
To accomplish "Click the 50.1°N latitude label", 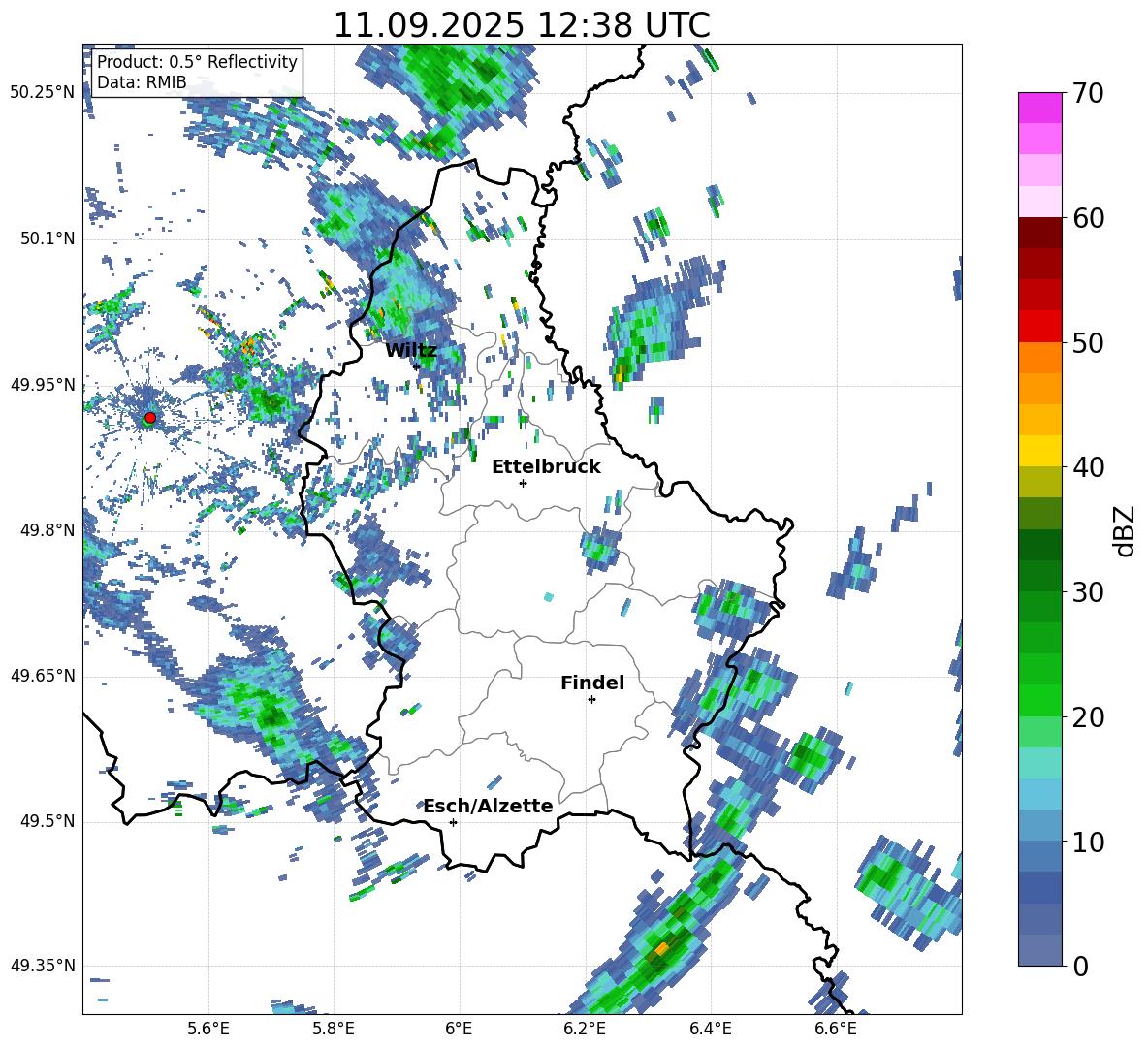I will click(48, 239).
